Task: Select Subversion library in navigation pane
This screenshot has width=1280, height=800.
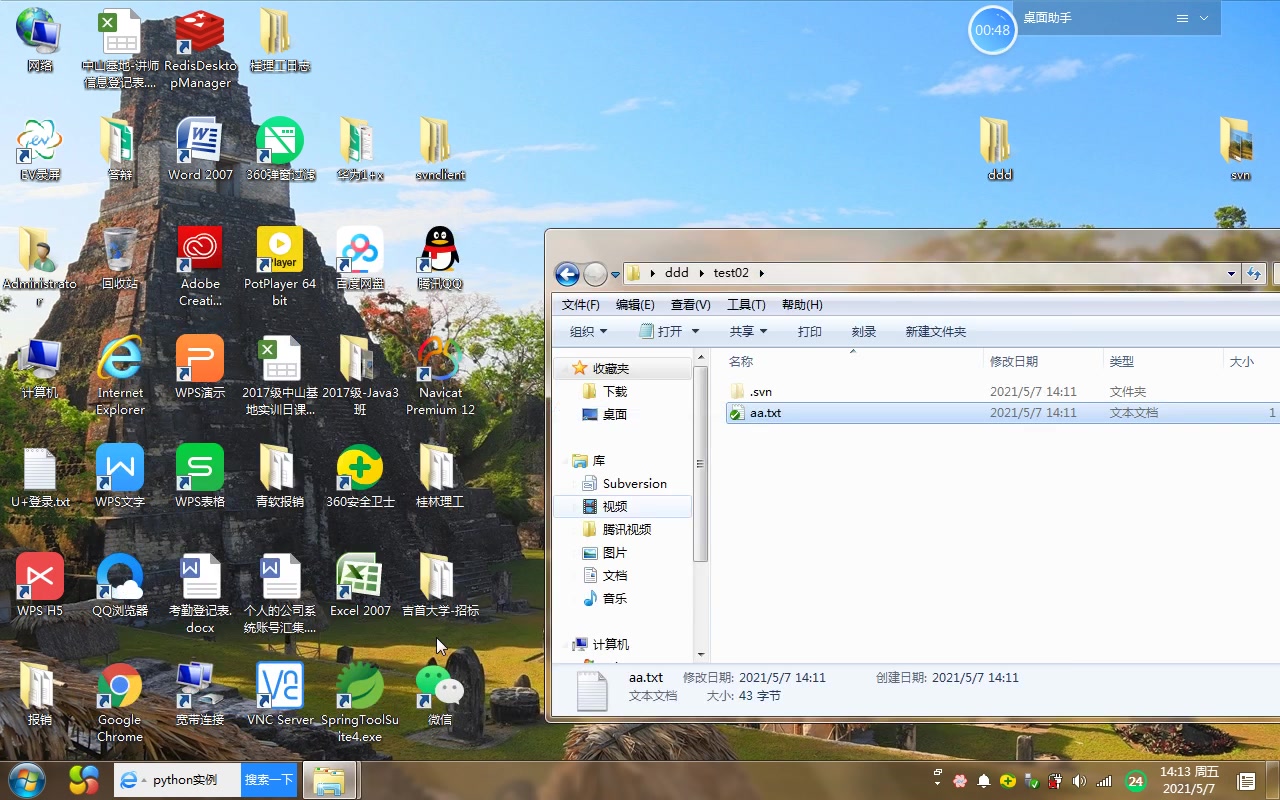Action: click(634, 483)
